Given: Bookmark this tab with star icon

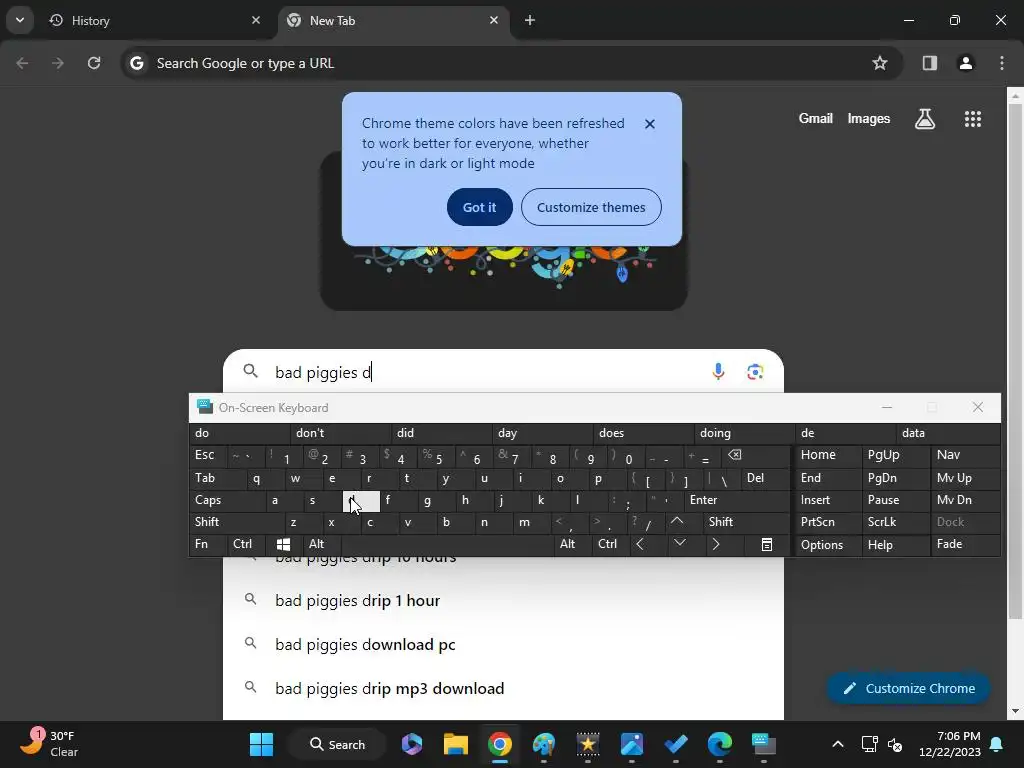Looking at the screenshot, I should click(x=880, y=63).
